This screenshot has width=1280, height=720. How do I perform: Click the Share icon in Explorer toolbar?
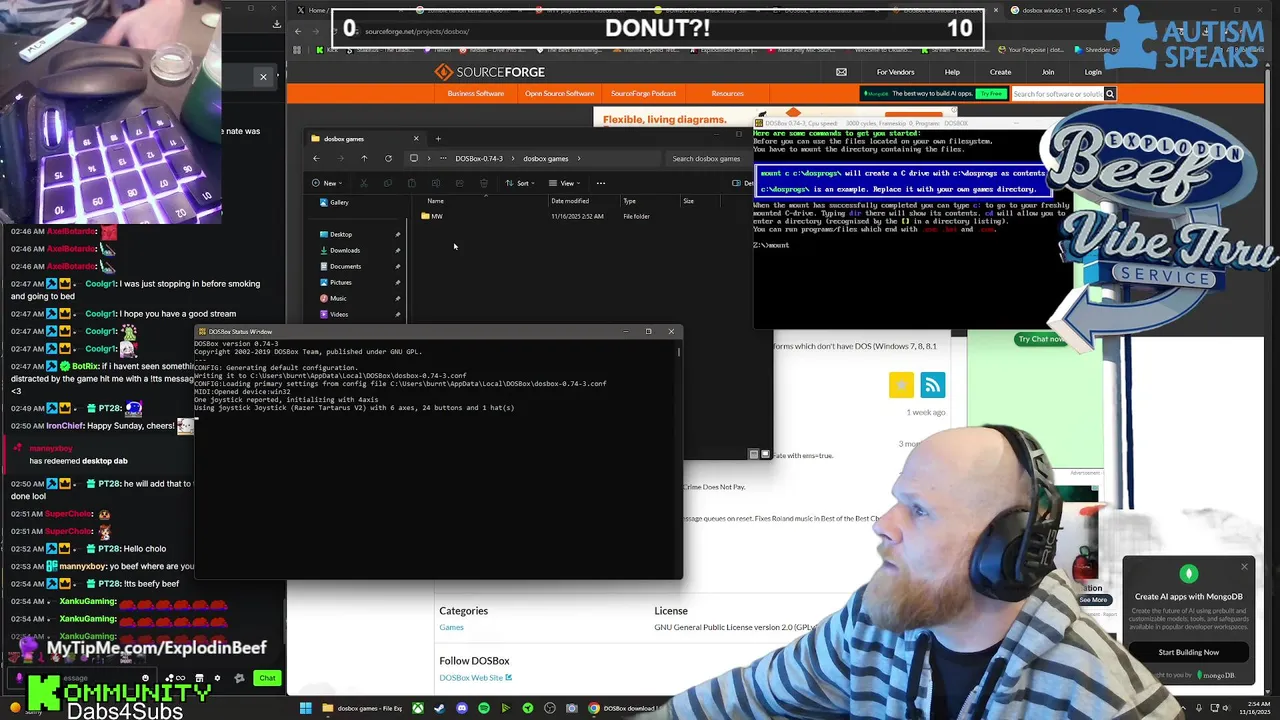tap(459, 183)
